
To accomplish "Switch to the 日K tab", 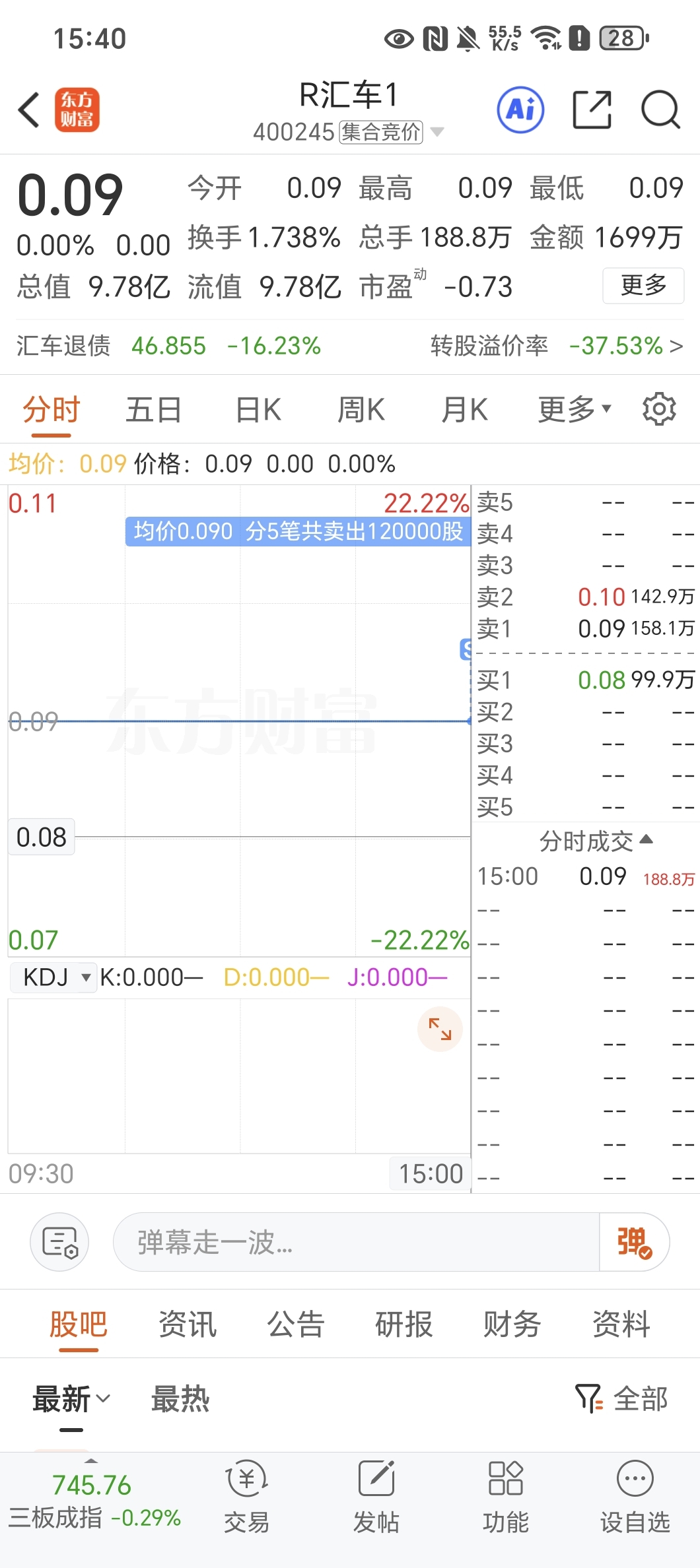I will pos(258,409).
